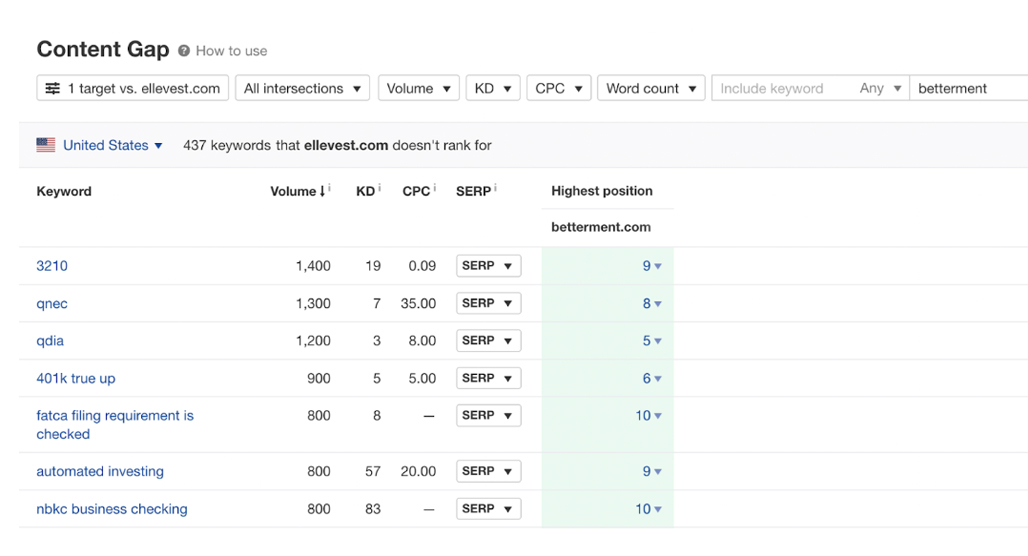Open SERP dropdown for 401k true up row
Screen dimensions: 1028x556
click(x=488, y=378)
